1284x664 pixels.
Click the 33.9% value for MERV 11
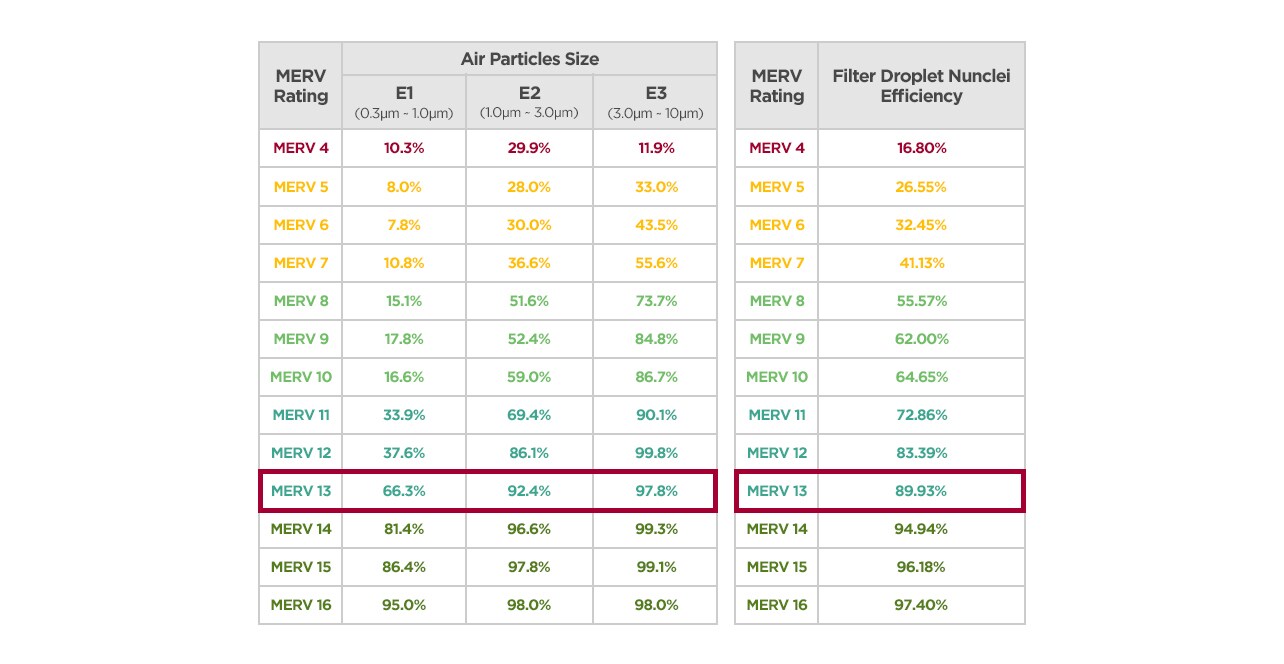click(x=404, y=415)
